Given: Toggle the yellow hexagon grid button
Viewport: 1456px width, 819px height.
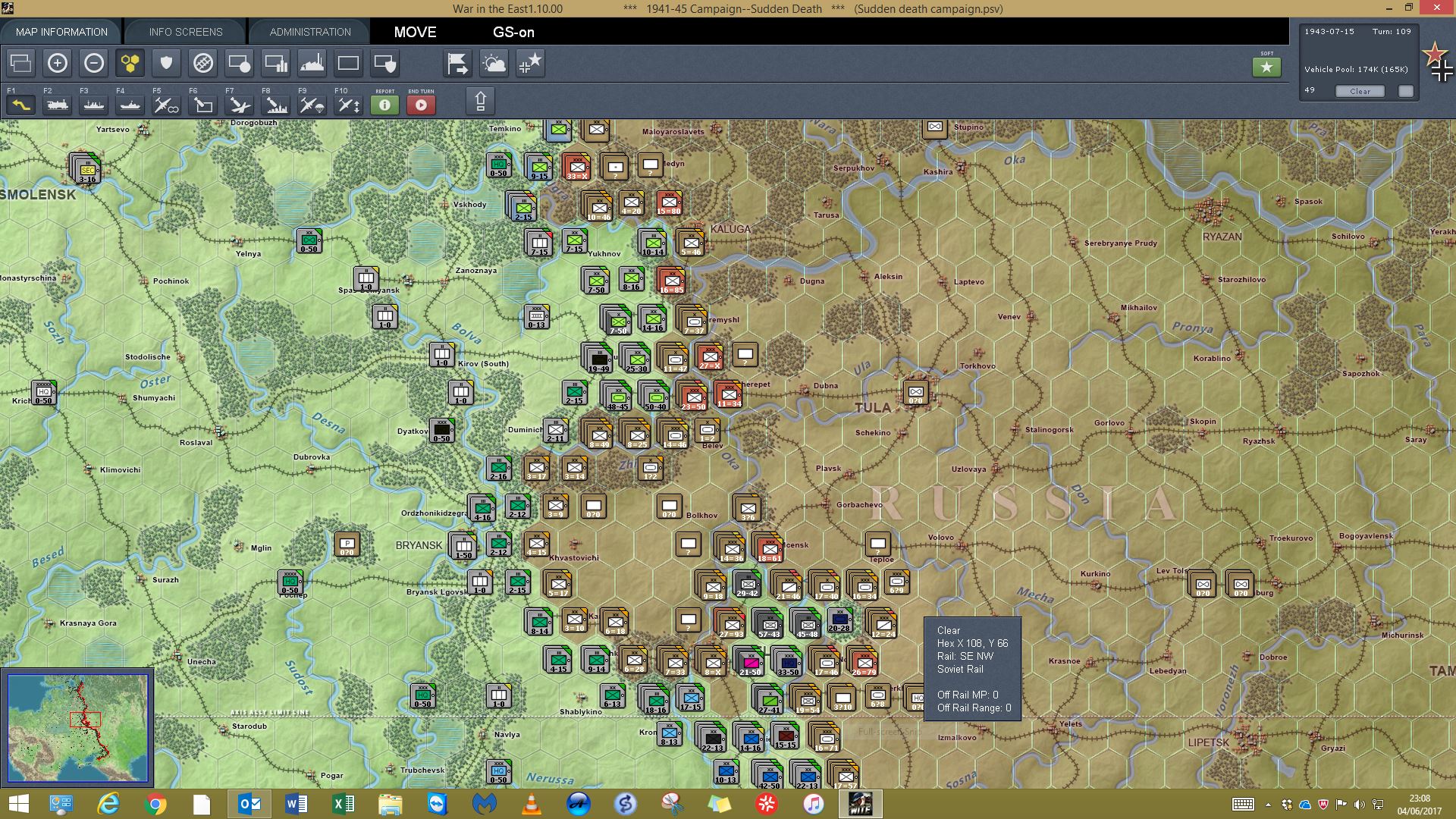Looking at the screenshot, I should (x=130, y=63).
